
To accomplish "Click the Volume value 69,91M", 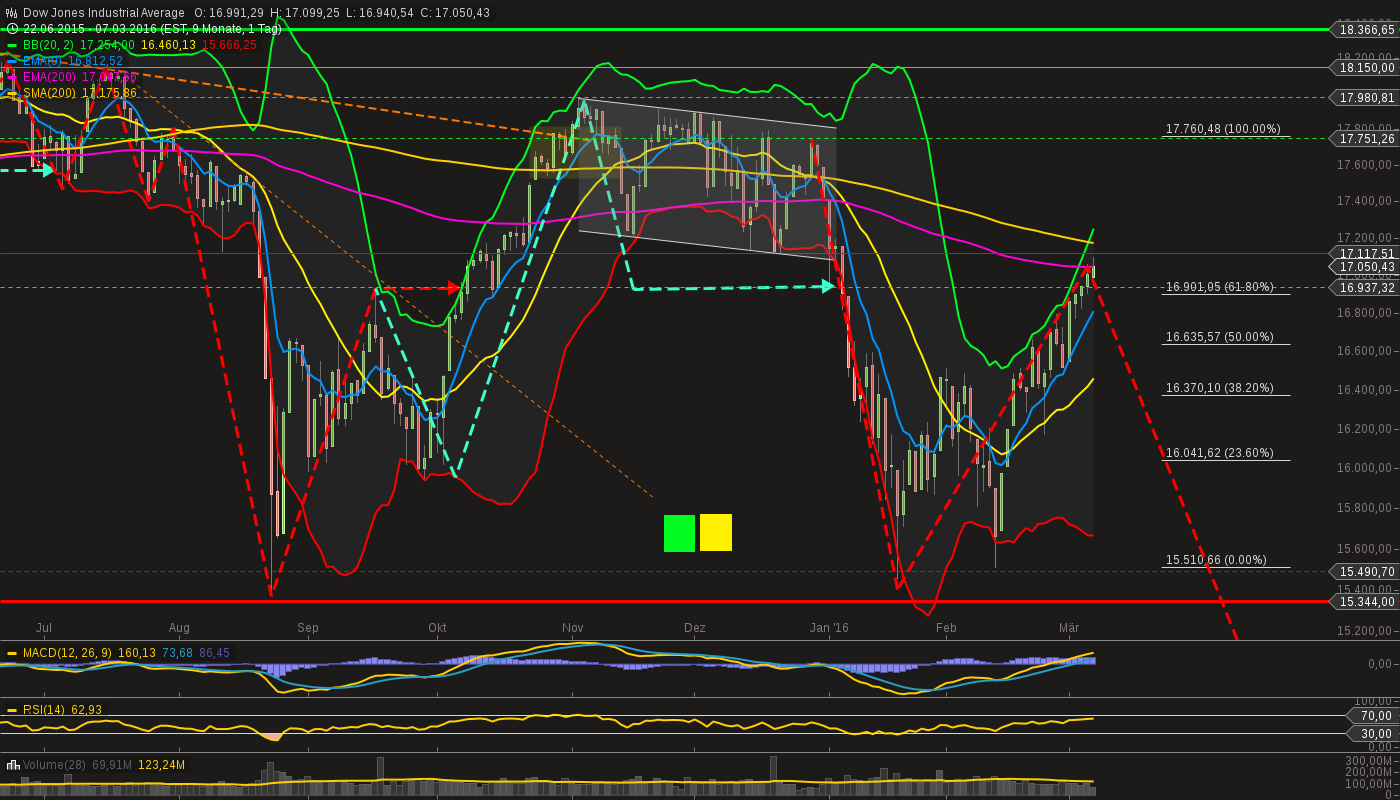I will coord(112,765).
